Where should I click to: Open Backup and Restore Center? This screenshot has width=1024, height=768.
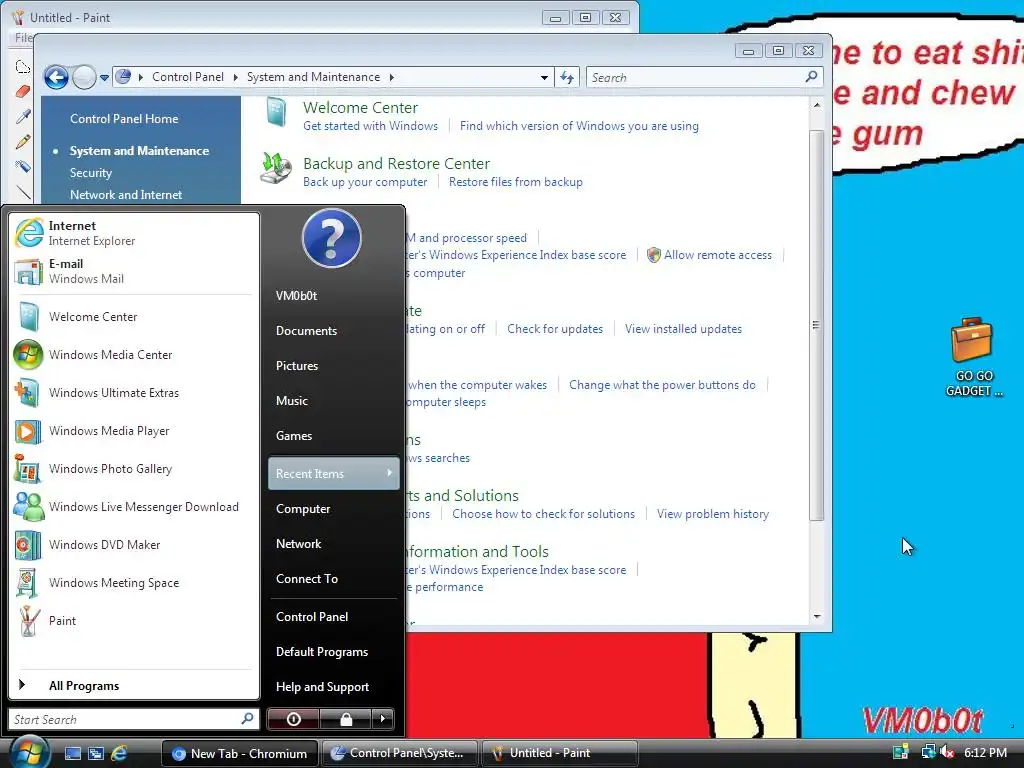click(396, 164)
